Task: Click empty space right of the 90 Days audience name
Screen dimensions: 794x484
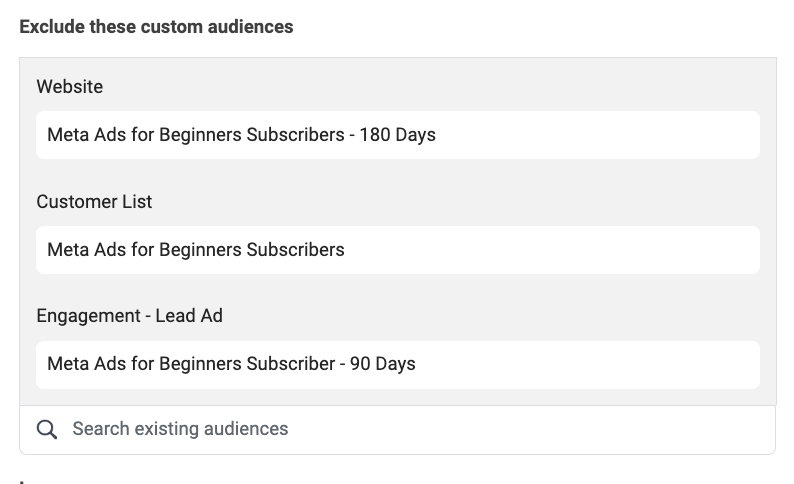Action: click(x=587, y=365)
